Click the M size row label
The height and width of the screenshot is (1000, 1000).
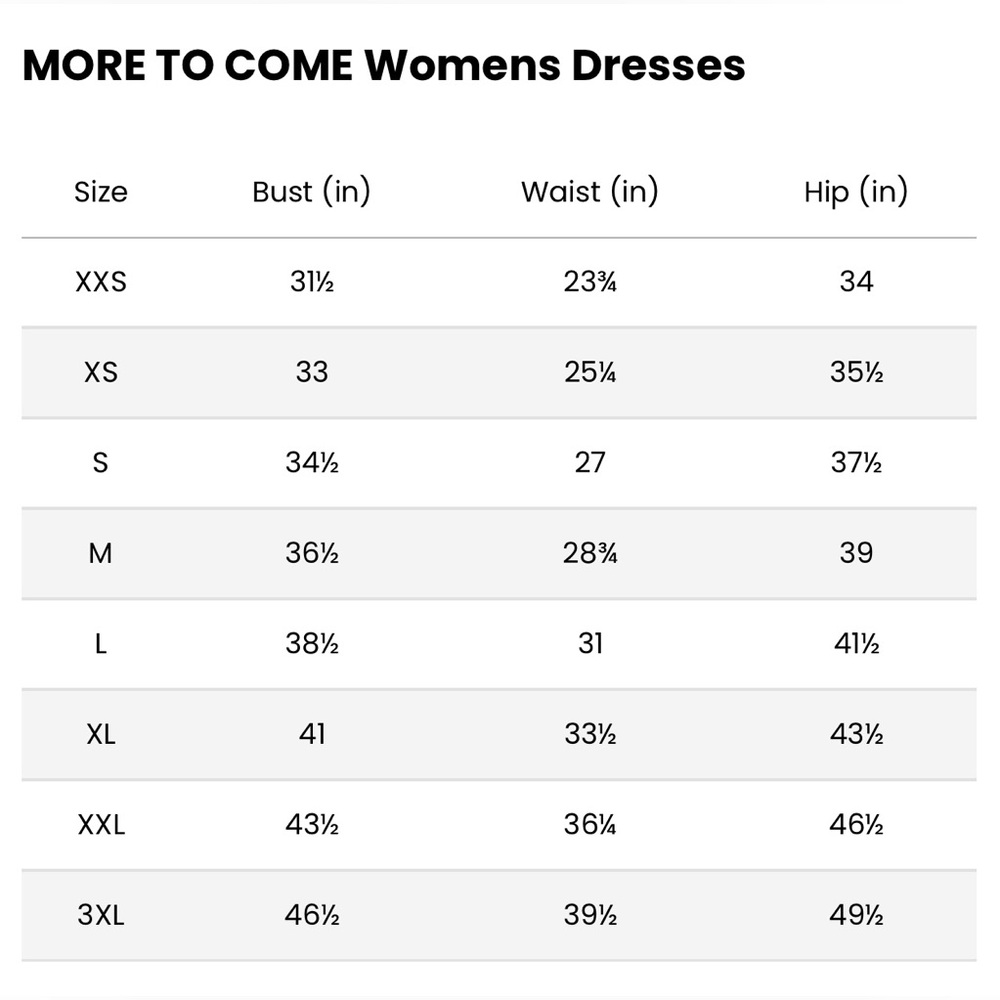pos(101,554)
